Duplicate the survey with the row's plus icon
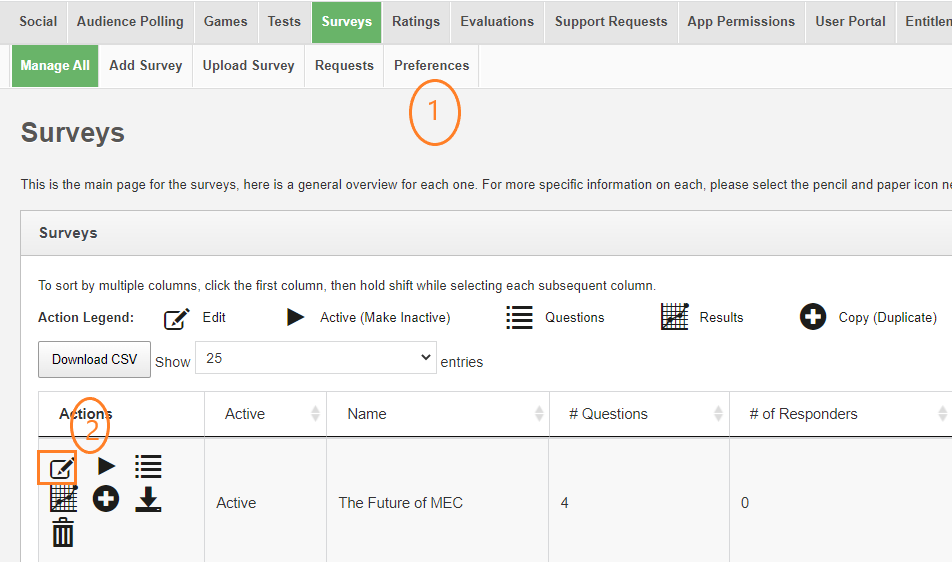Viewport: 952px width, 562px height. coord(106,499)
